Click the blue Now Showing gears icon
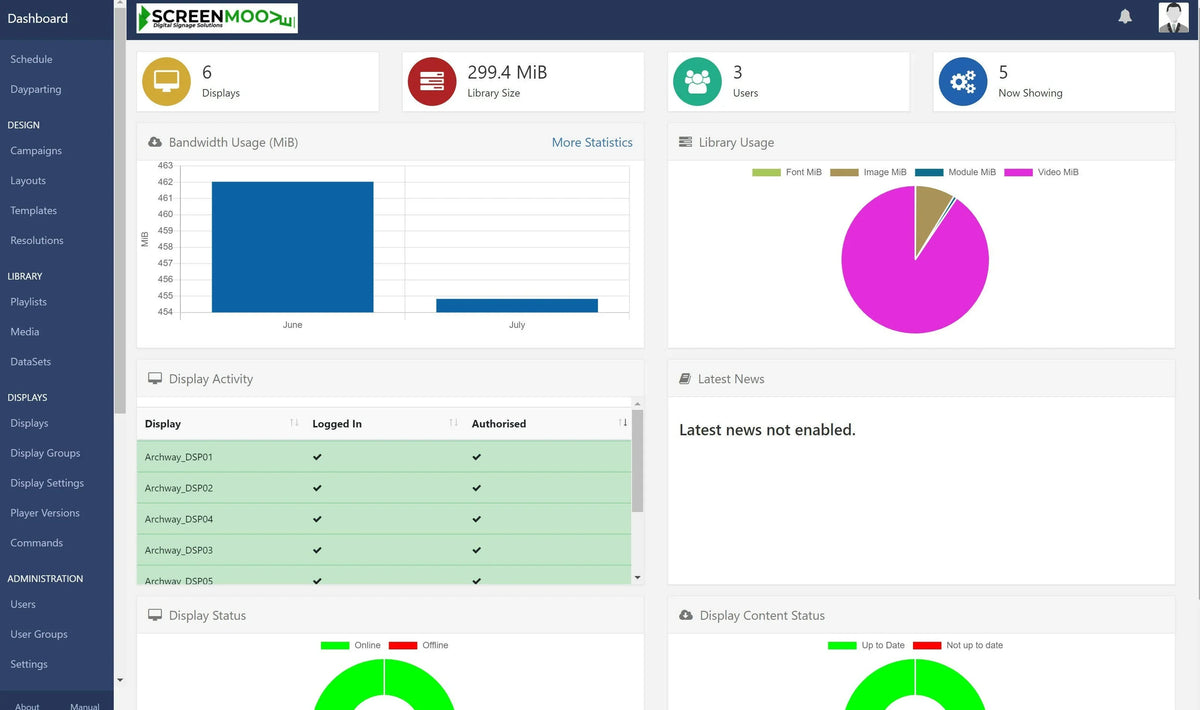Image resolution: width=1200 pixels, height=710 pixels. tap(963, 82)
